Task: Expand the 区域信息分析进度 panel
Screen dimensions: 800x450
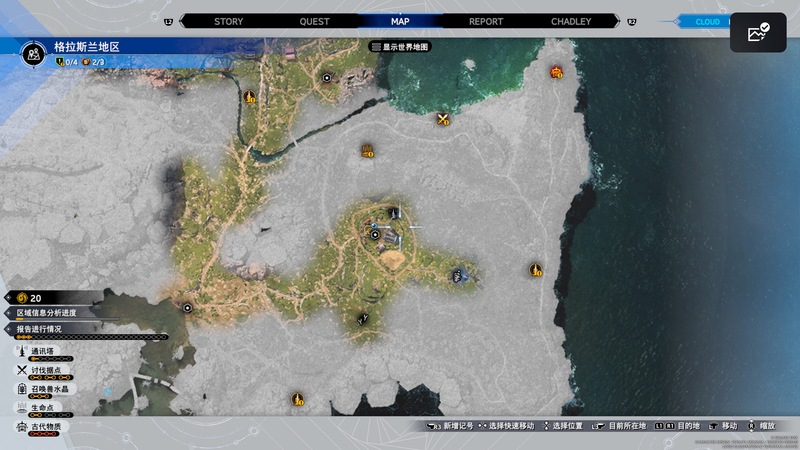Action: (x=60, y=313)
